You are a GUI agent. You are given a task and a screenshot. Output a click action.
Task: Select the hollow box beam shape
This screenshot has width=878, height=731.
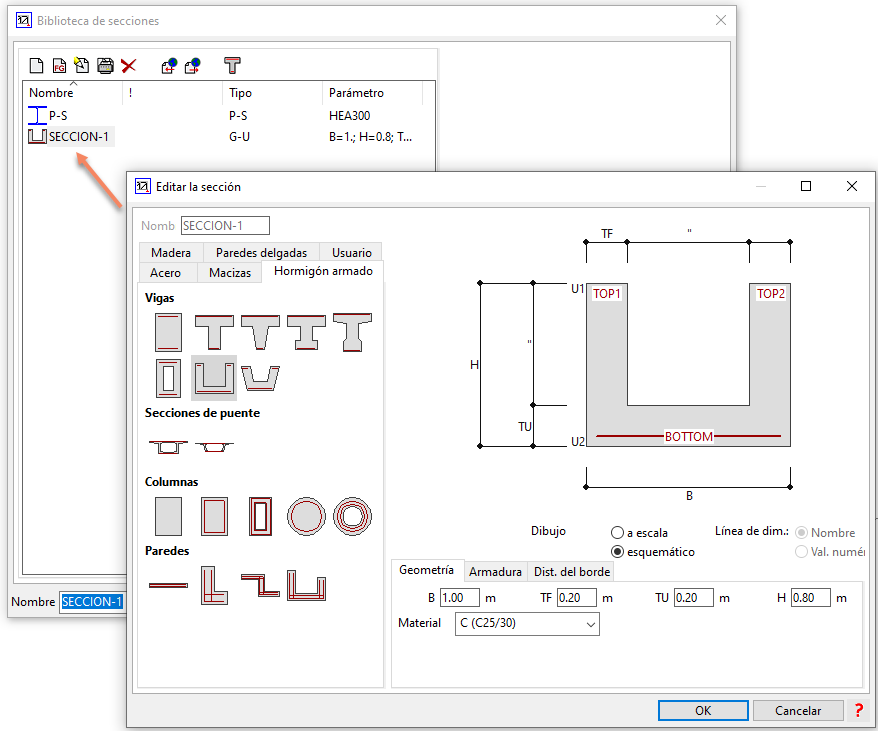(x=169, y=378)
